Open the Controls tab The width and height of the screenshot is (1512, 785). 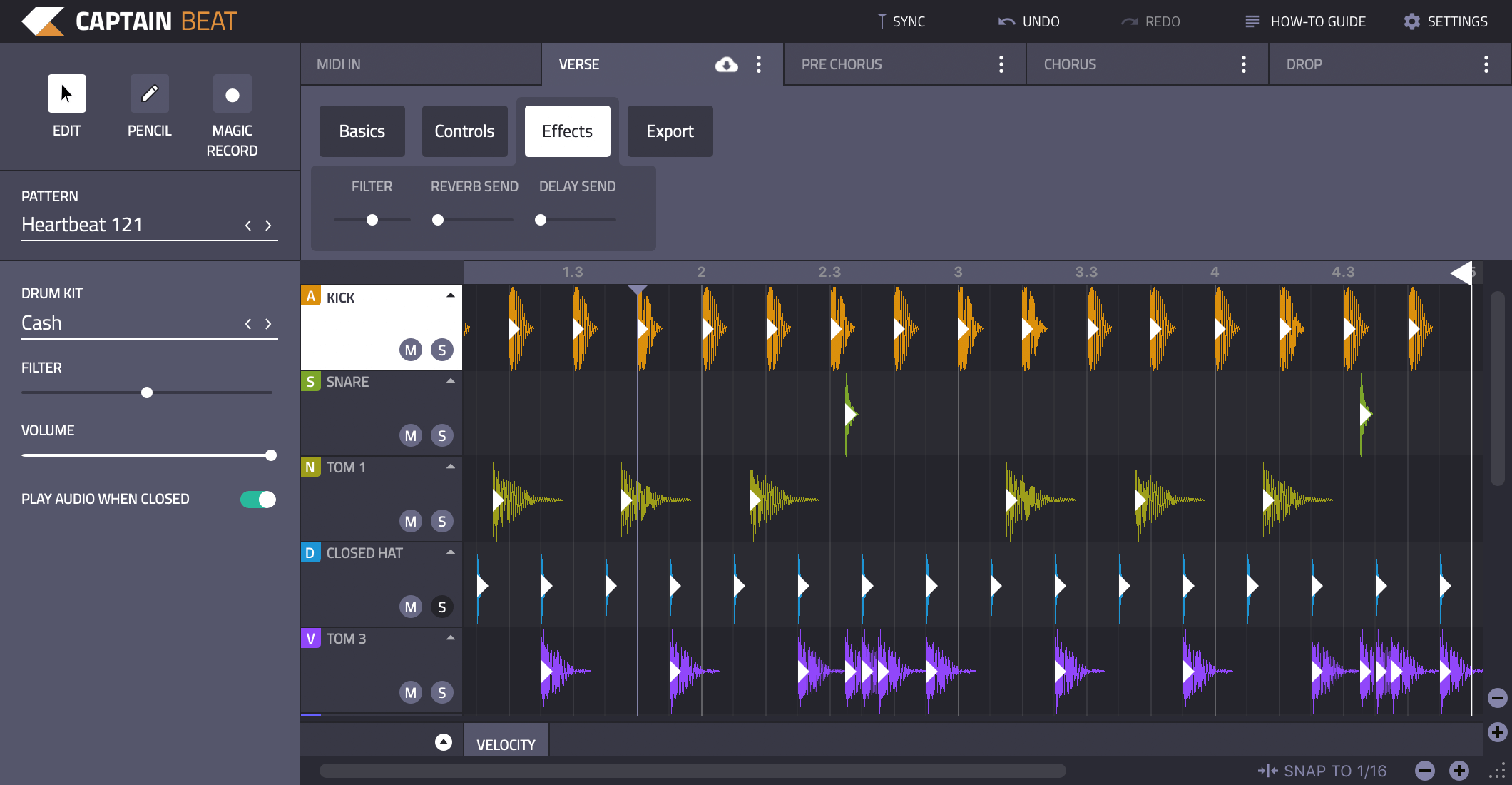tap(464, 131)
